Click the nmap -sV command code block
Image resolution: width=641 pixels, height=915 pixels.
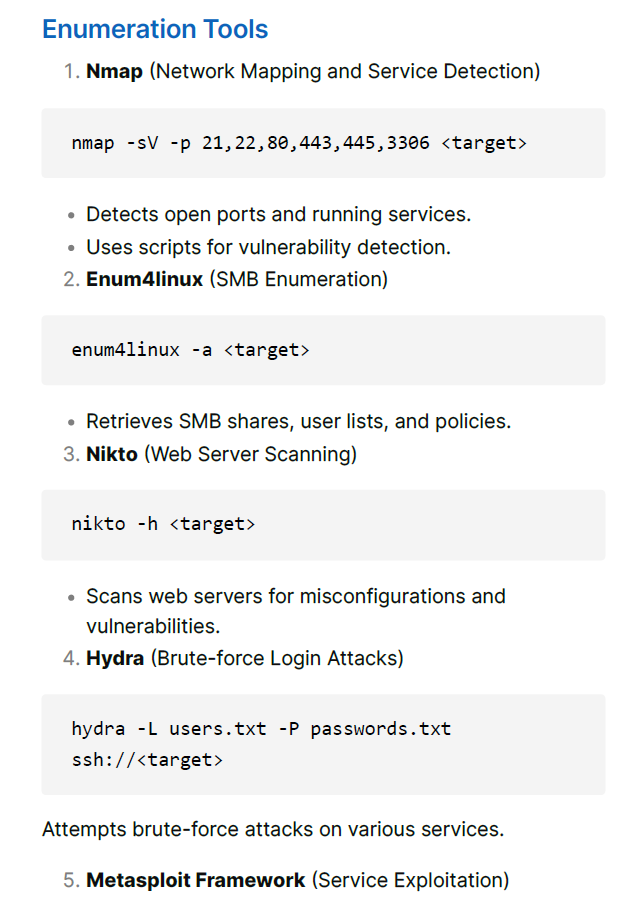point(323,143)
